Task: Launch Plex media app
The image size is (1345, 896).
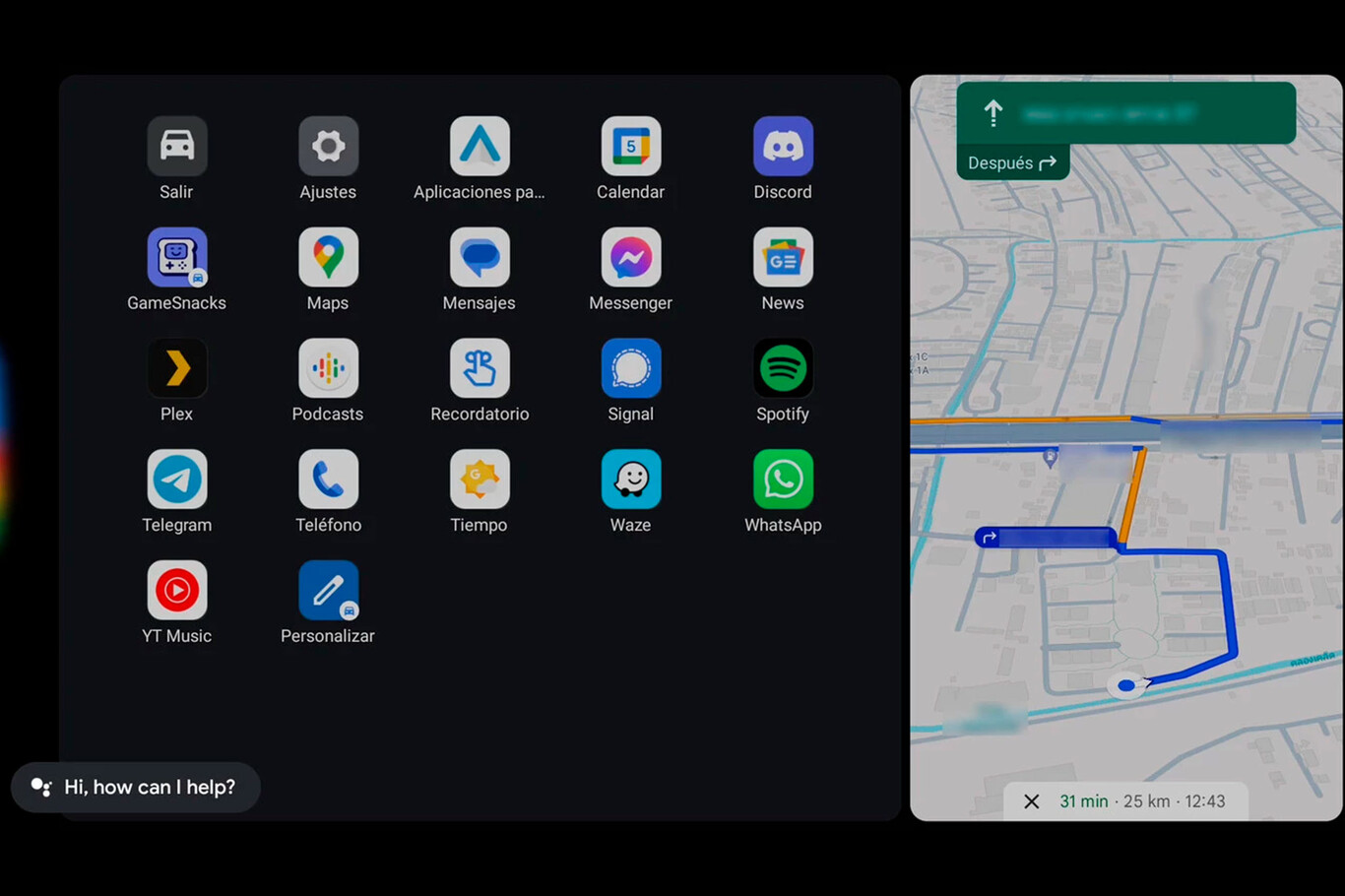Action: (x=177, y=368)
